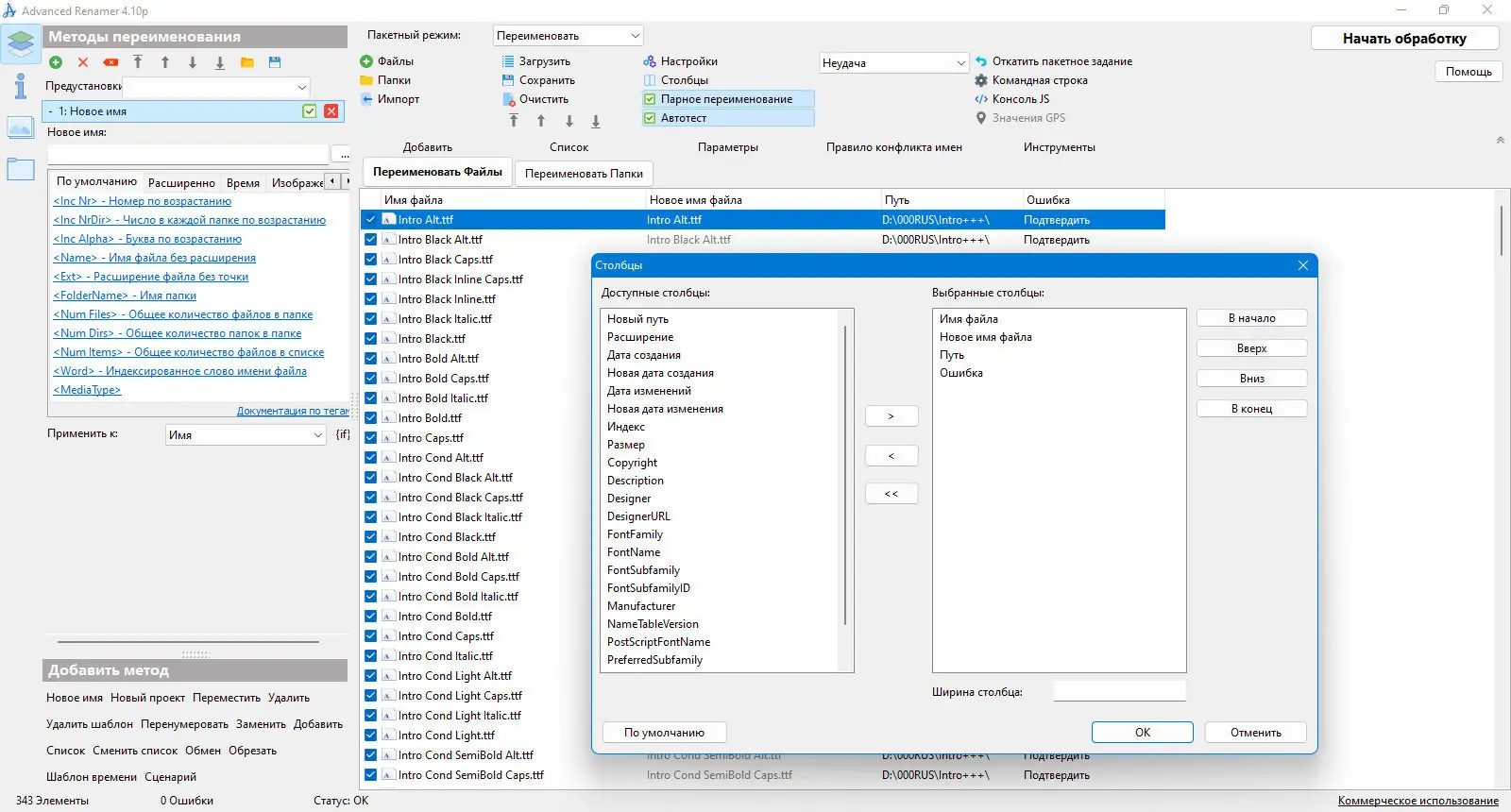Open the Применить к dropdown
Image resolution: width=1511 pixels, height=812 pixels.
tap(246, 435)
